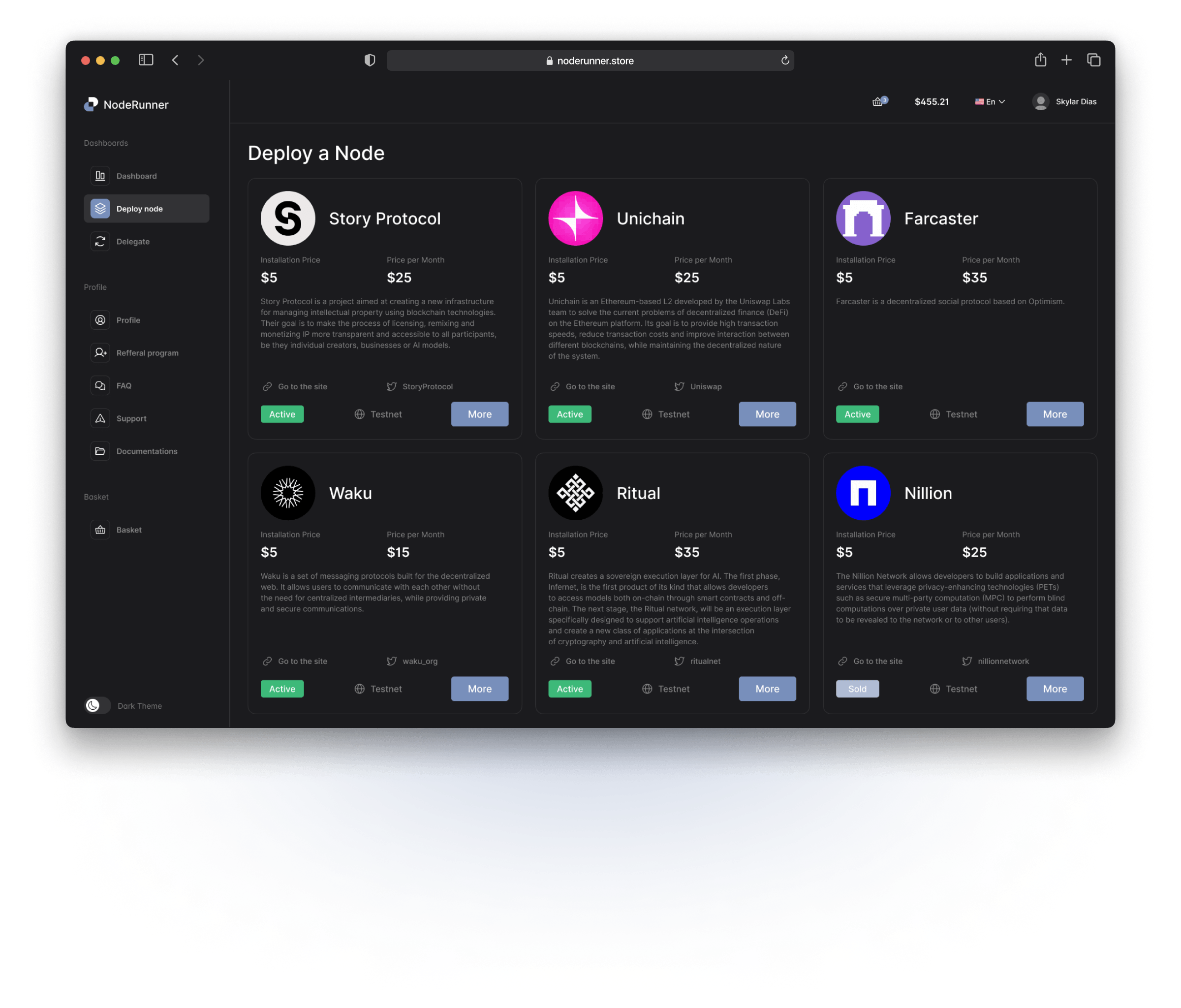Screen dimensions: 1181x1008
Task: Open the FAQ sidebar item
Action: pyautogui.click(x=147, y=385)
